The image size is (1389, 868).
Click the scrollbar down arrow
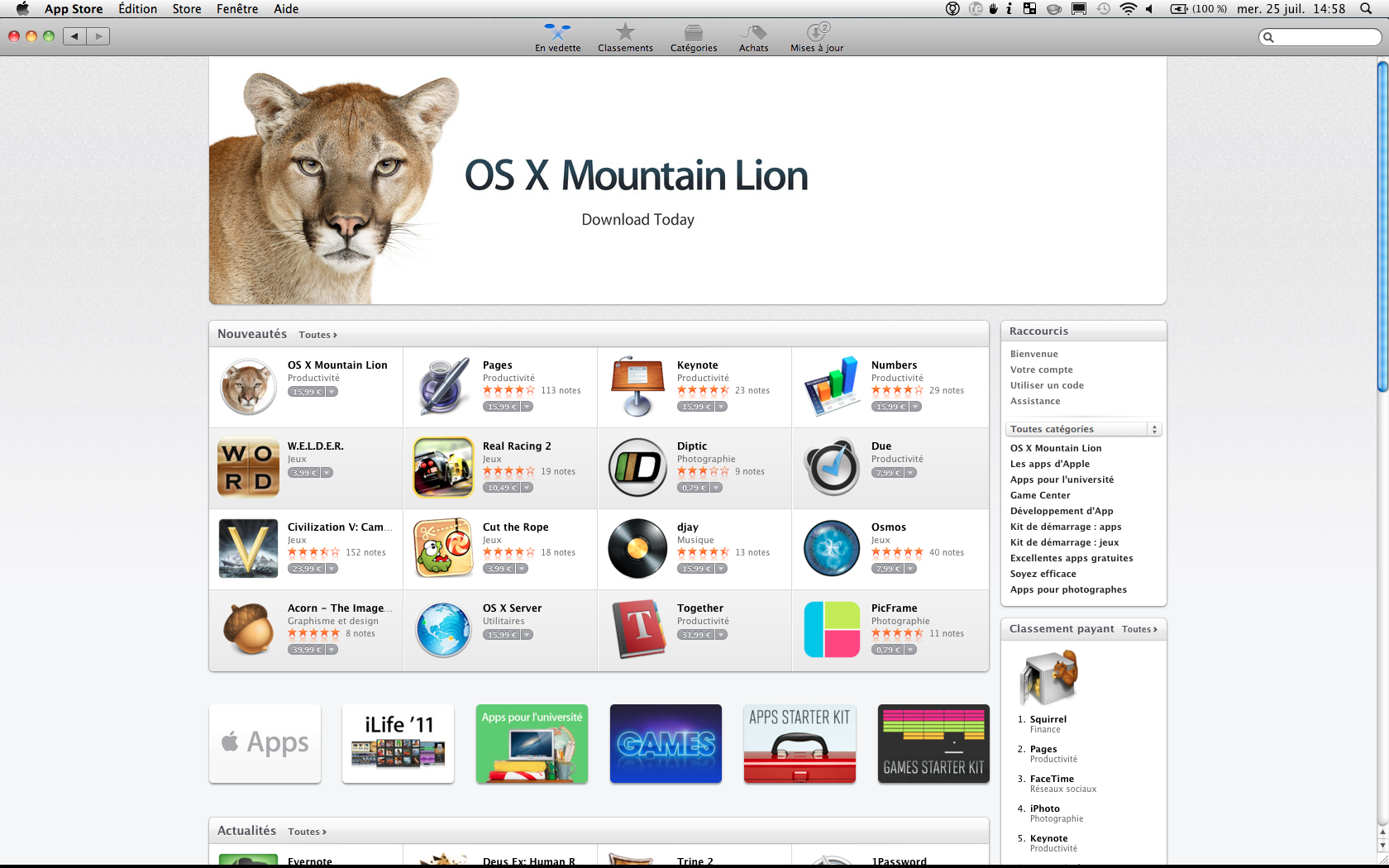point(1382,847)
